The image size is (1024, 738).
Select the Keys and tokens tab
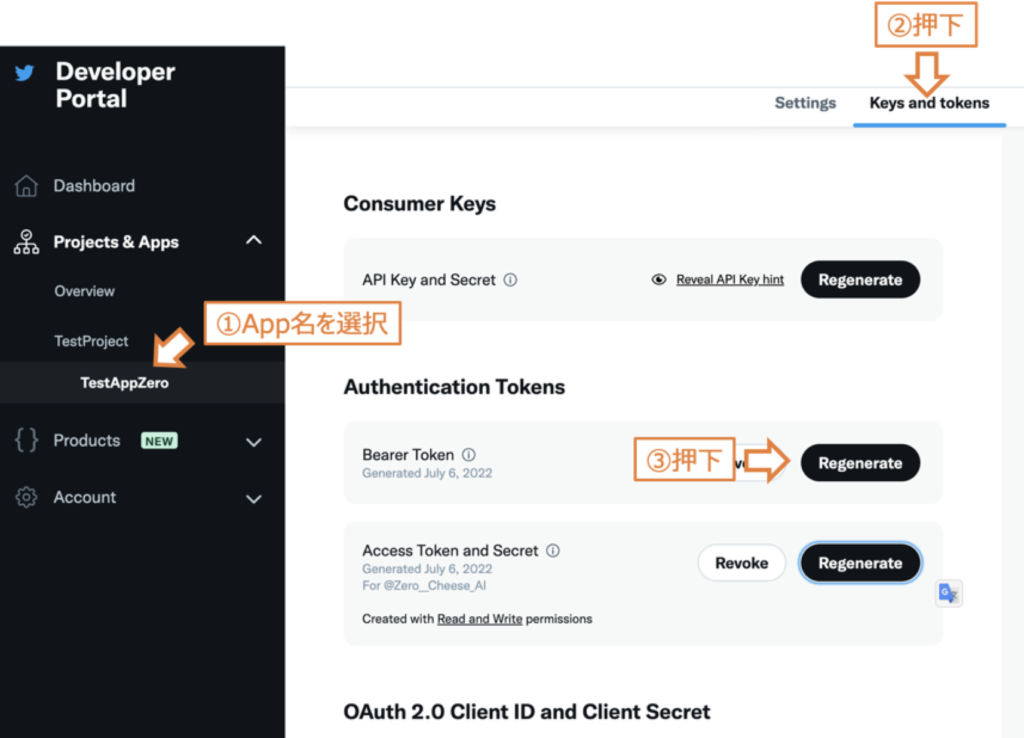point(929,103)
